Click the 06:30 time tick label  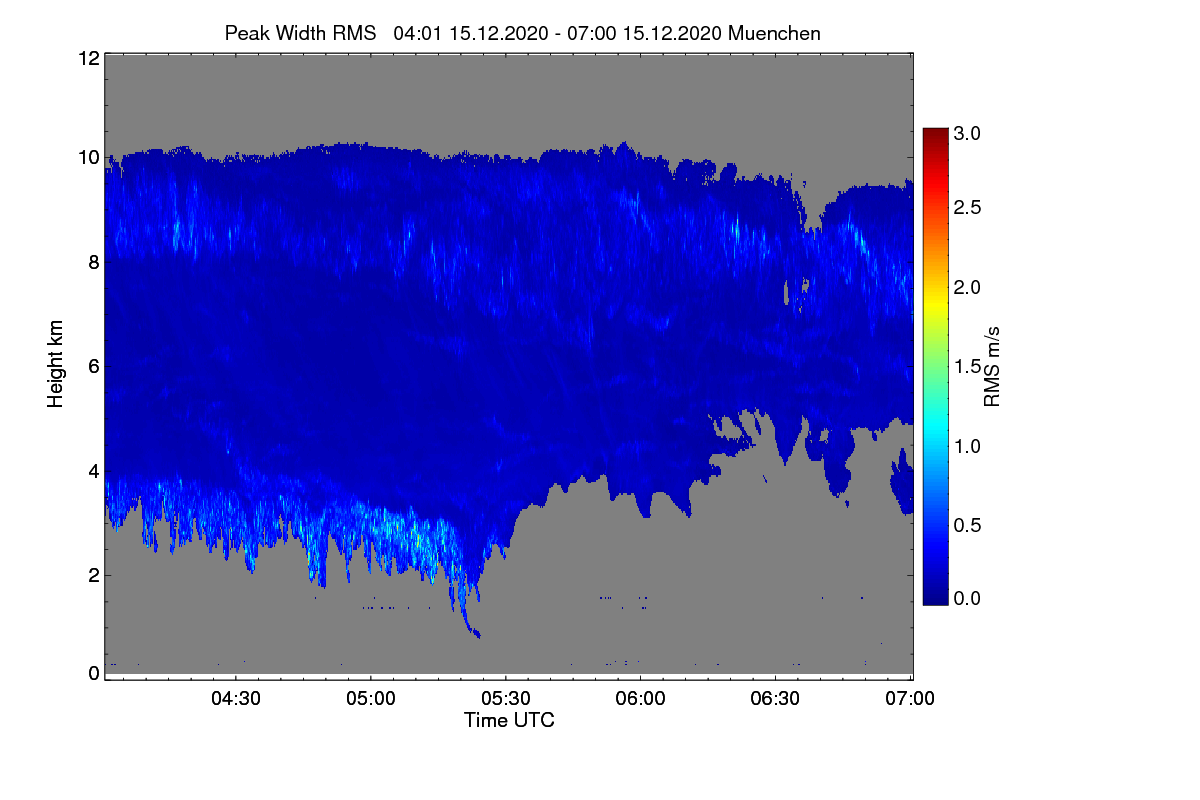[775, 698]
